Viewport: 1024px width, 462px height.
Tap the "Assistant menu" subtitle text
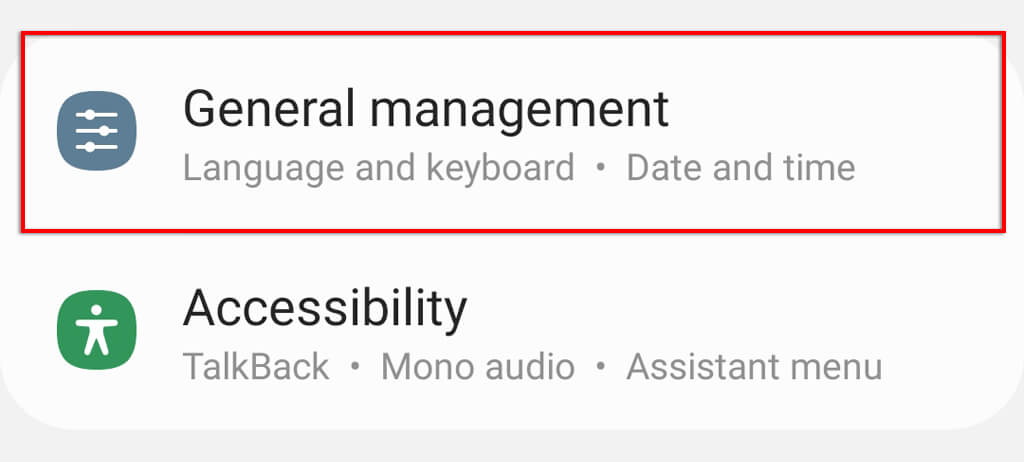(754, 367)
